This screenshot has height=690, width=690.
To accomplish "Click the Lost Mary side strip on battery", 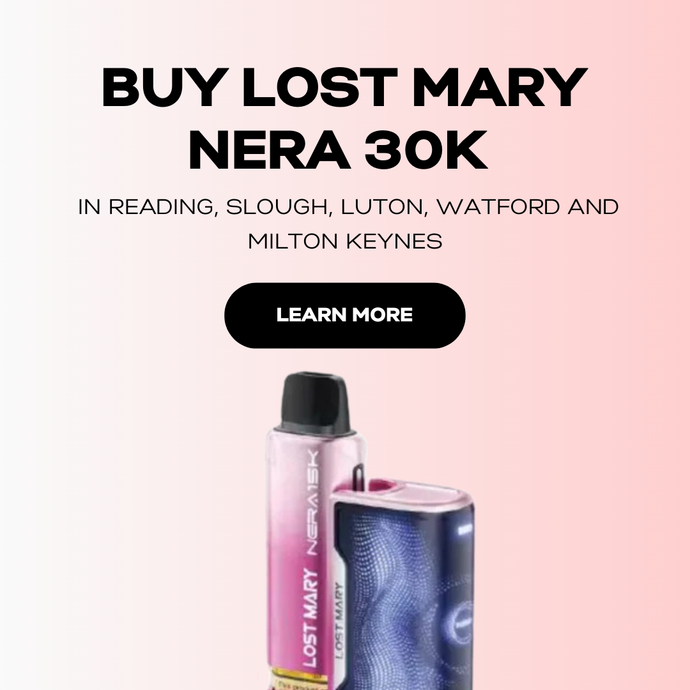I will 338,620.
